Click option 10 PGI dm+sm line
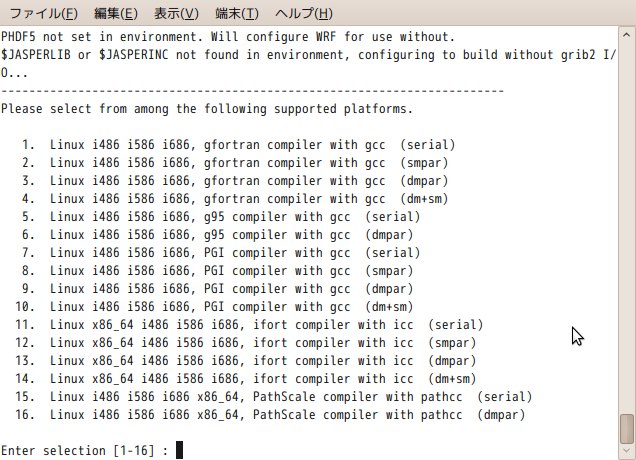636x460 pixels. [214, 307]
